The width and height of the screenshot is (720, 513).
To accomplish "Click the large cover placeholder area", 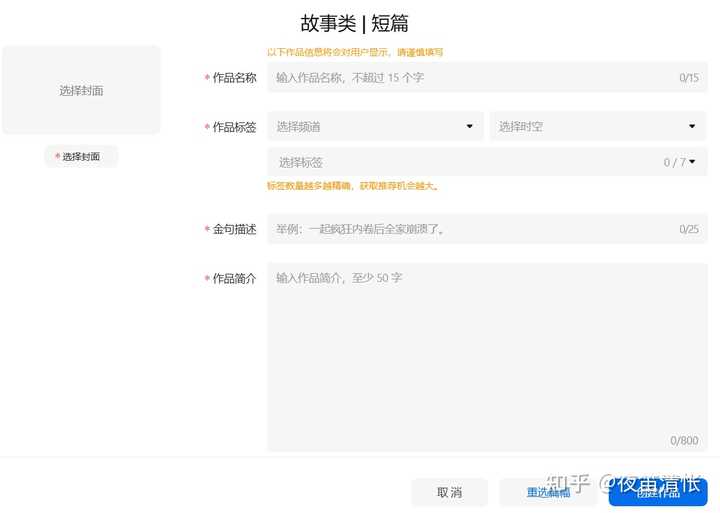I will [81, 90].
